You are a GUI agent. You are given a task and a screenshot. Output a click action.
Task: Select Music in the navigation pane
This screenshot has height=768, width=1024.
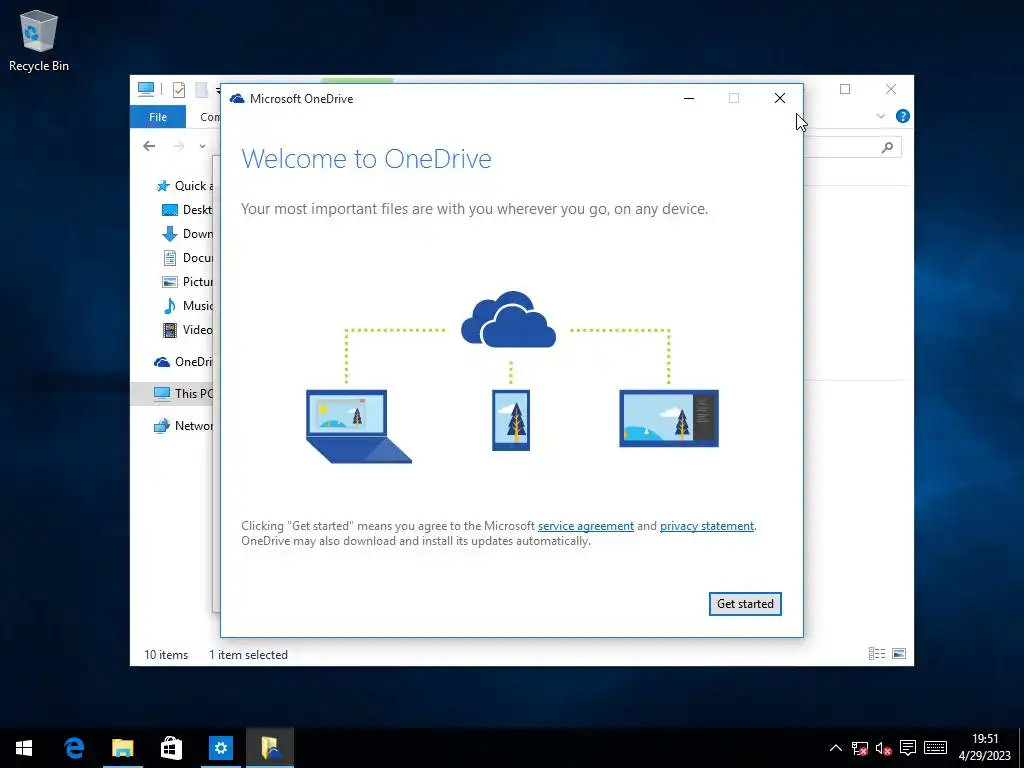point(187,306)
